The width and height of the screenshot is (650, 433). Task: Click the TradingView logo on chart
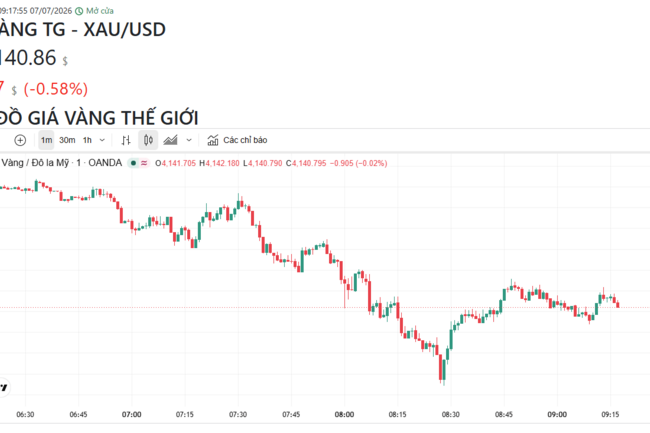pos(3,387)
